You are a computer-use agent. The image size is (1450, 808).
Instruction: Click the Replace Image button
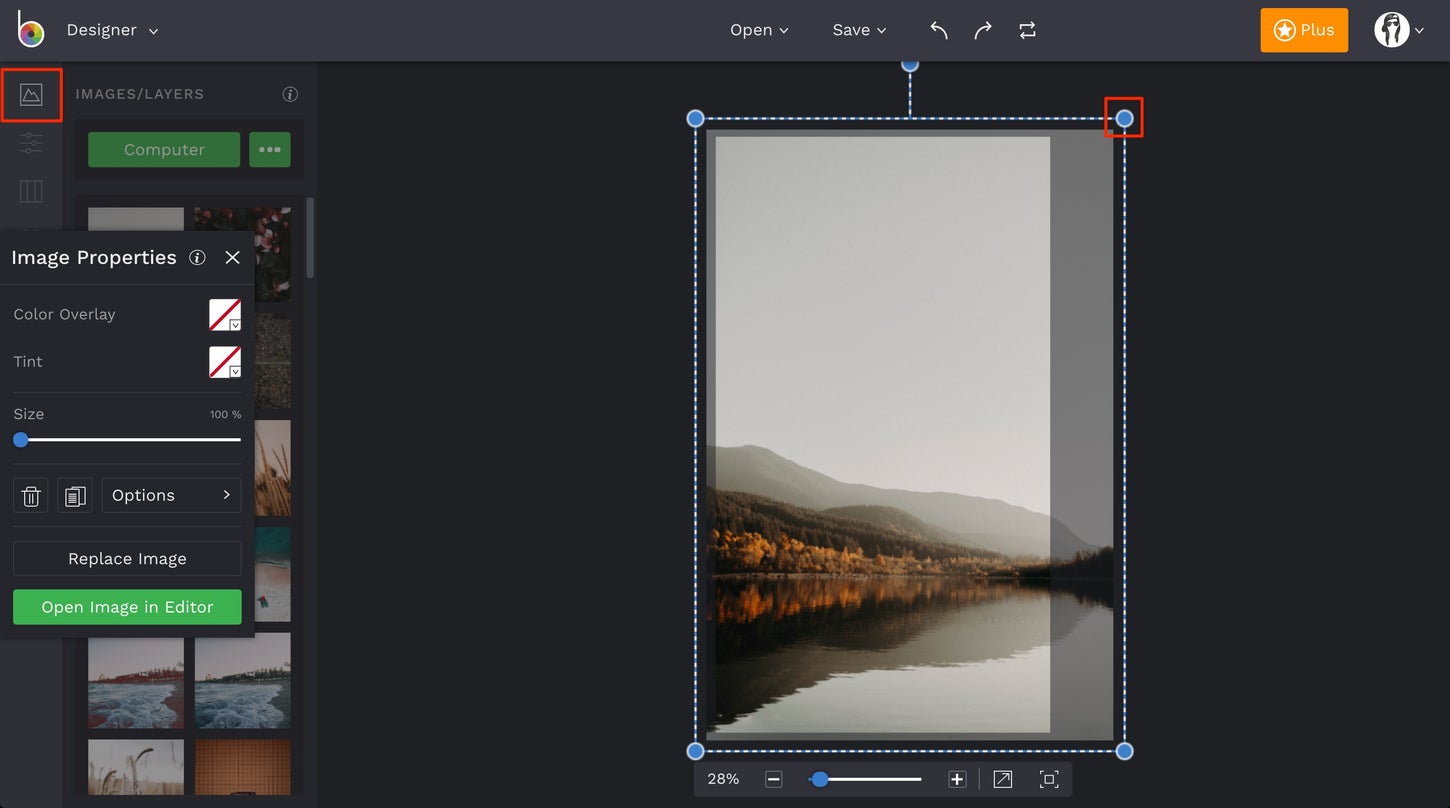(x=127, y=558)
